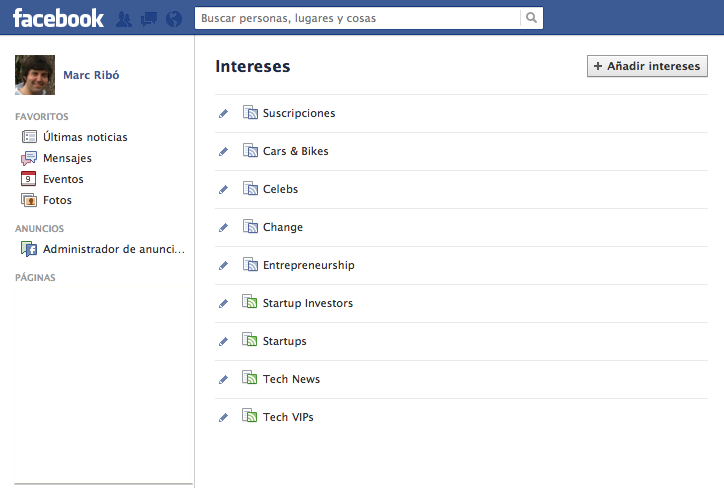Open Fotos in sidebar
The height and width of the screenshot is (488, 724).
coord(57,200)
